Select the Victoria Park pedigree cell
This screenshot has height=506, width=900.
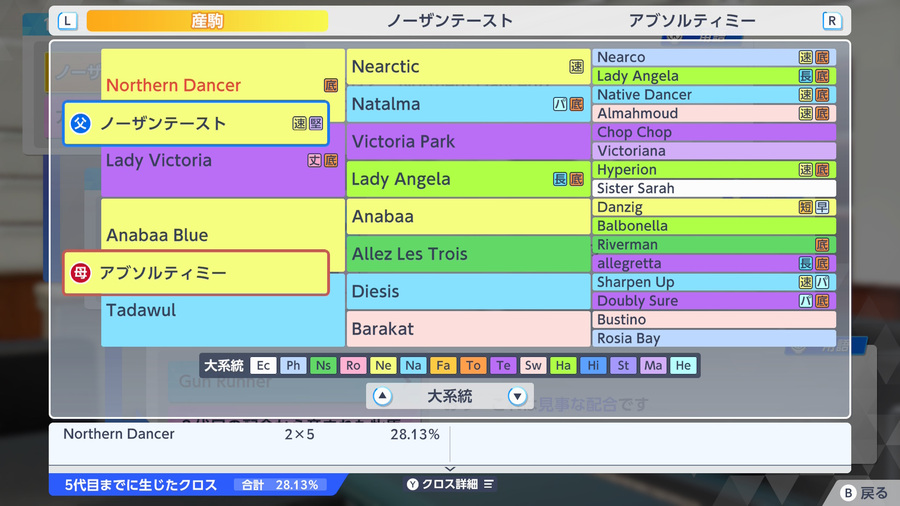(468, 142)
